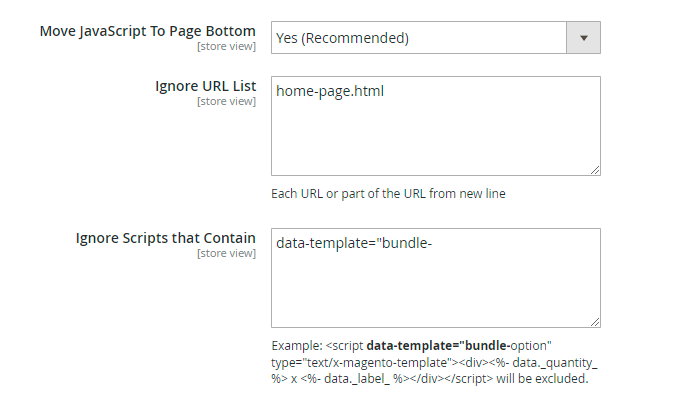Click the dropdown arrow beside Yes (Recommended)
This screenshot has height=405, width=673.
[583, 39]
